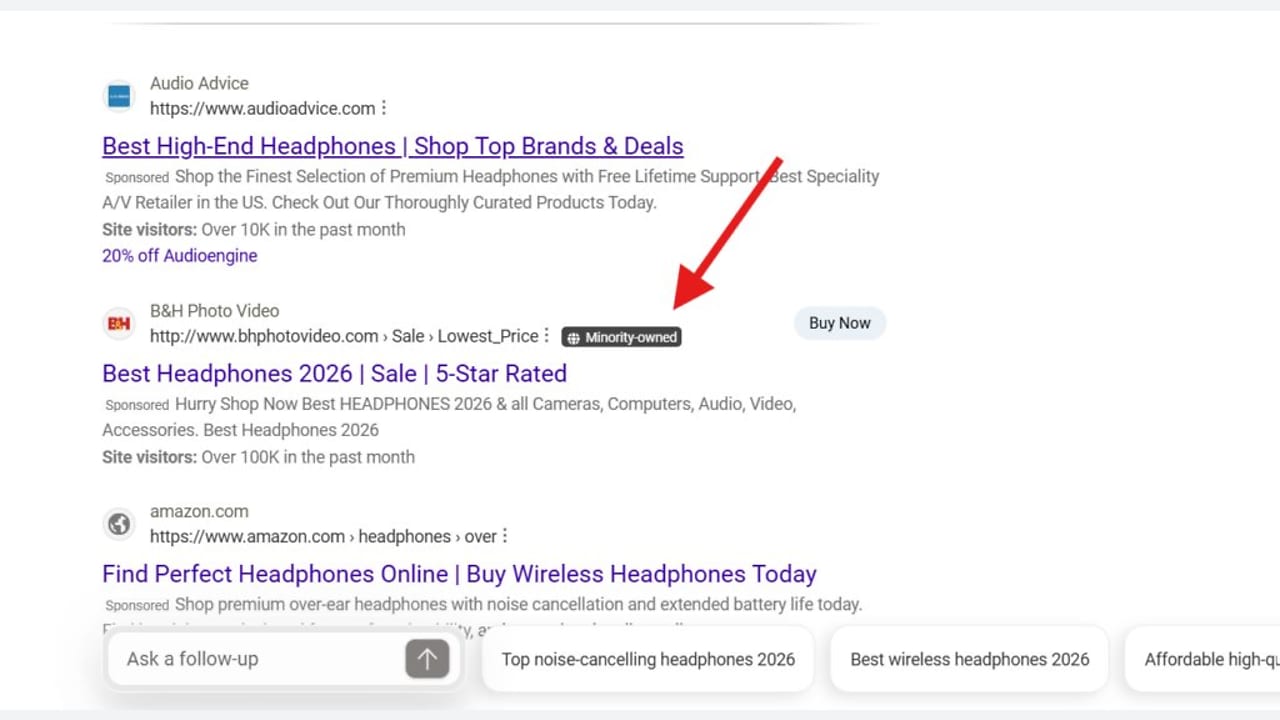Screen dimensions: 1280x720
Task: Click the Audio Advice site favicon
Action: coord(119,96)
